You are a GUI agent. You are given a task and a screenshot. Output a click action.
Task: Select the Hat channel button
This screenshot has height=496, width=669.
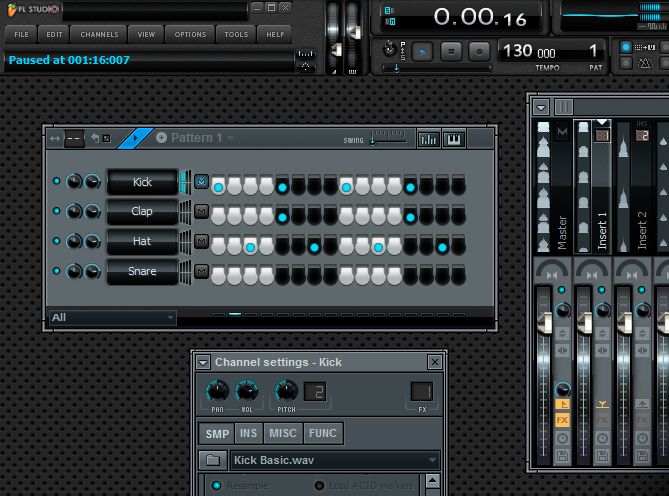tap(142, 241)
